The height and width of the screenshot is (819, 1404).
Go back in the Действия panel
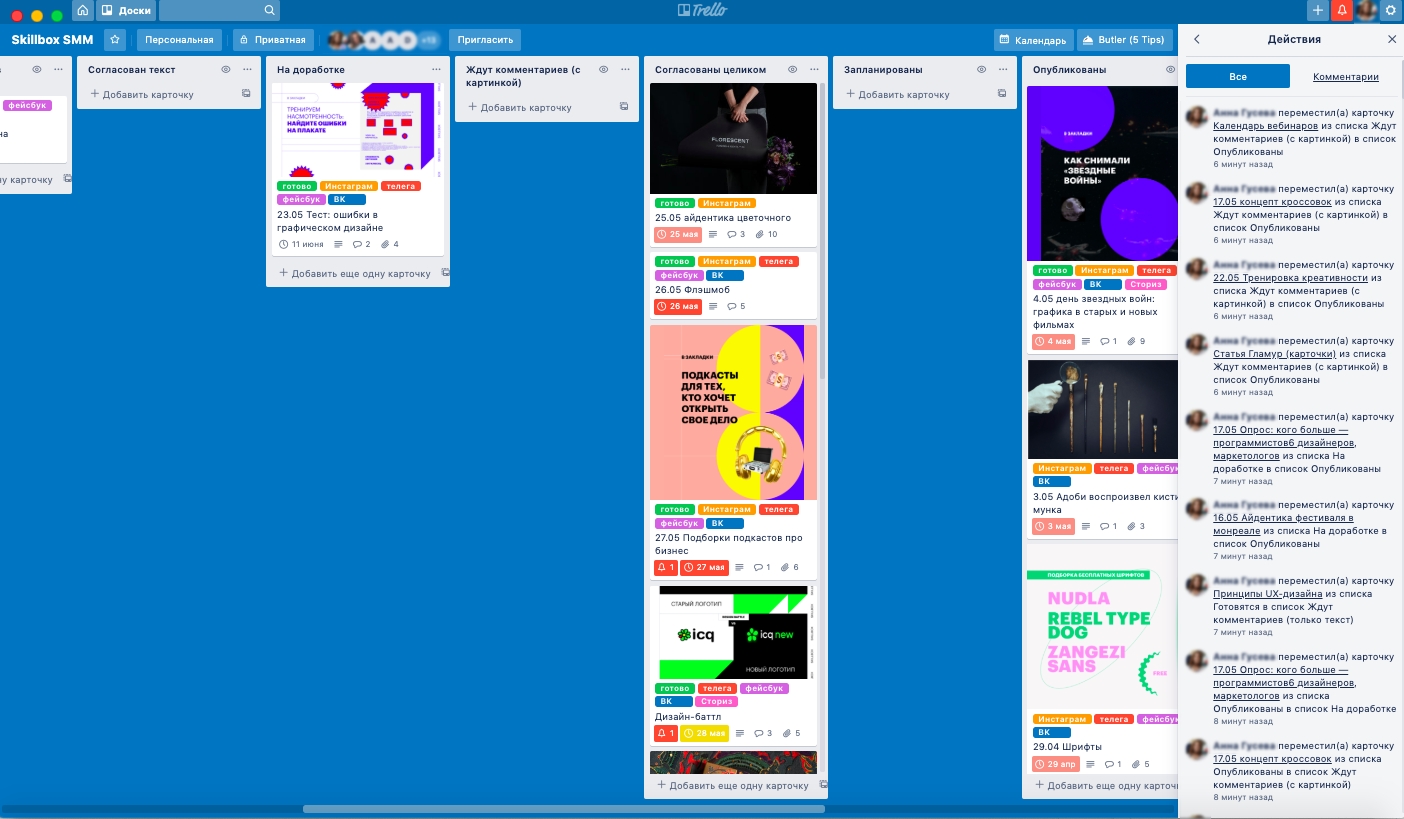point(1197,39)
